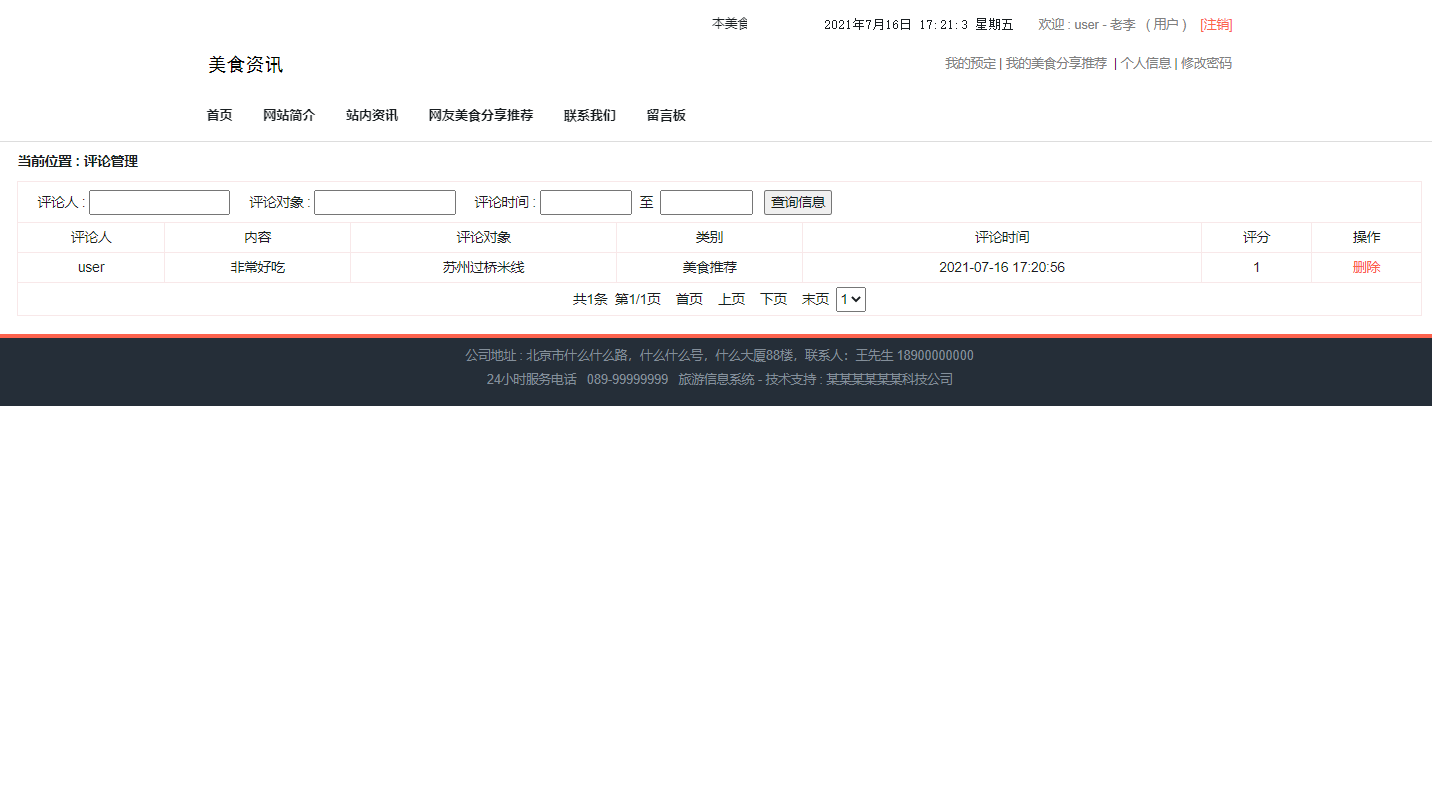Click the 公司地址 footer line

[719, 355]
